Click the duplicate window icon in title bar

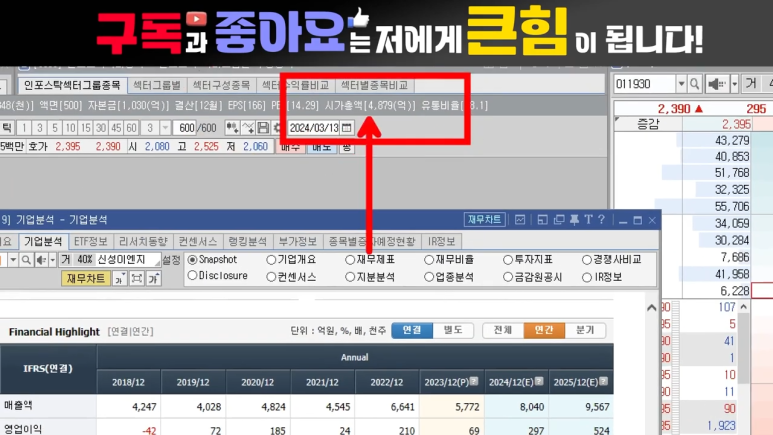[559, 220]
